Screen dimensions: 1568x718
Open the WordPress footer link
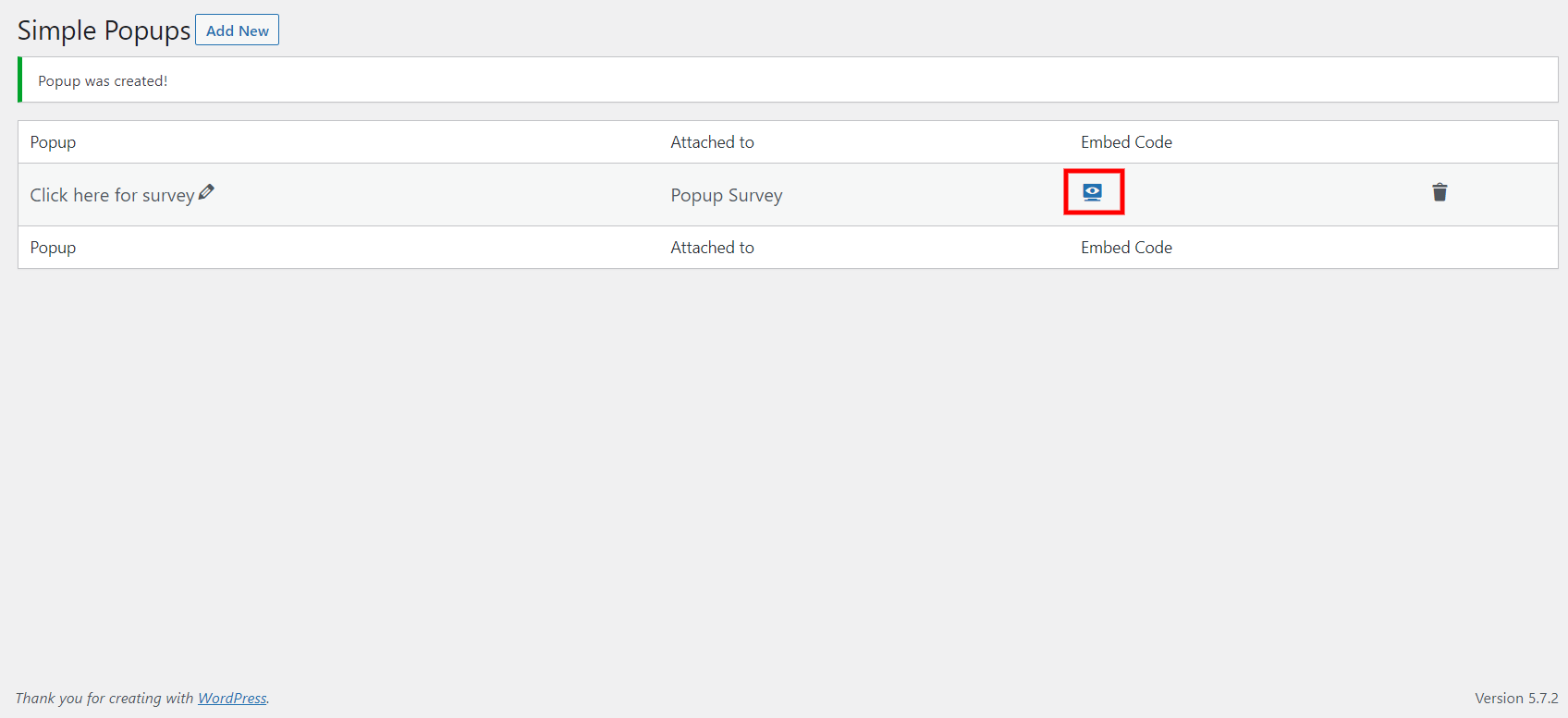click(x=232, y=698)
